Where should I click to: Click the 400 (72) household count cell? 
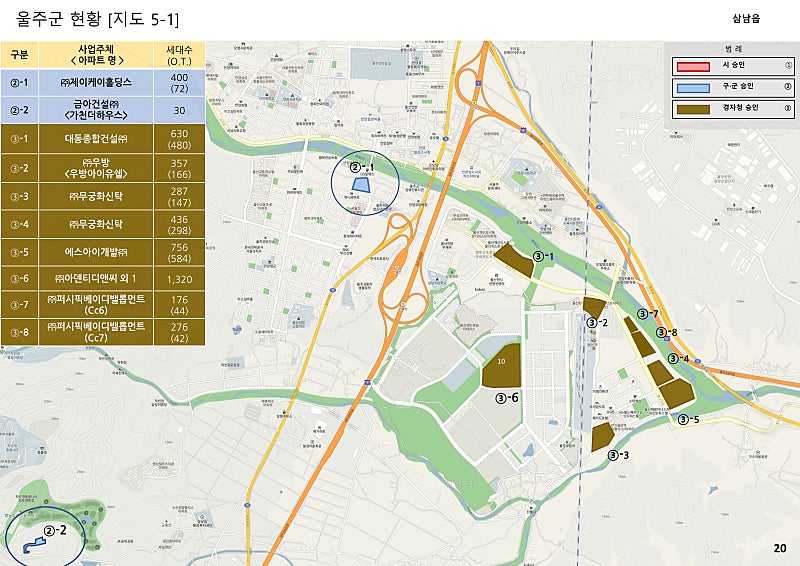click(x=180, y=83)
